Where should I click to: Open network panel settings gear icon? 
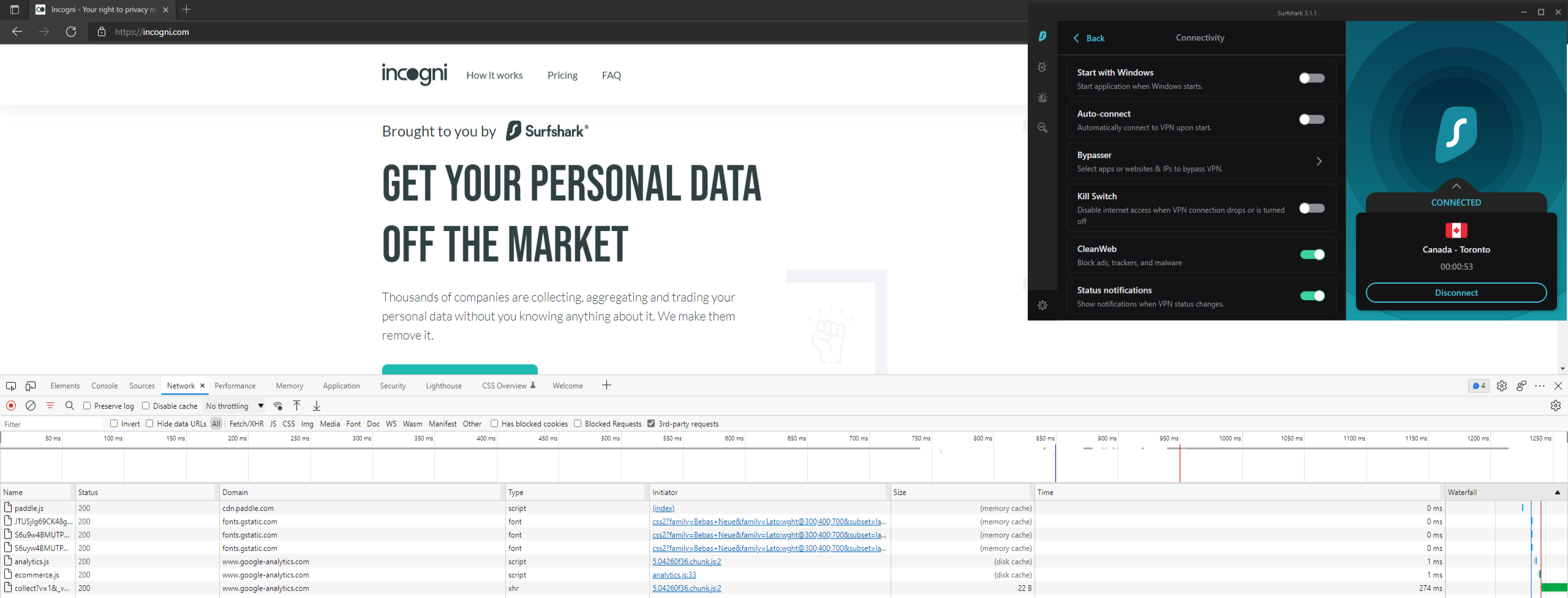[x=1556, y=406]
